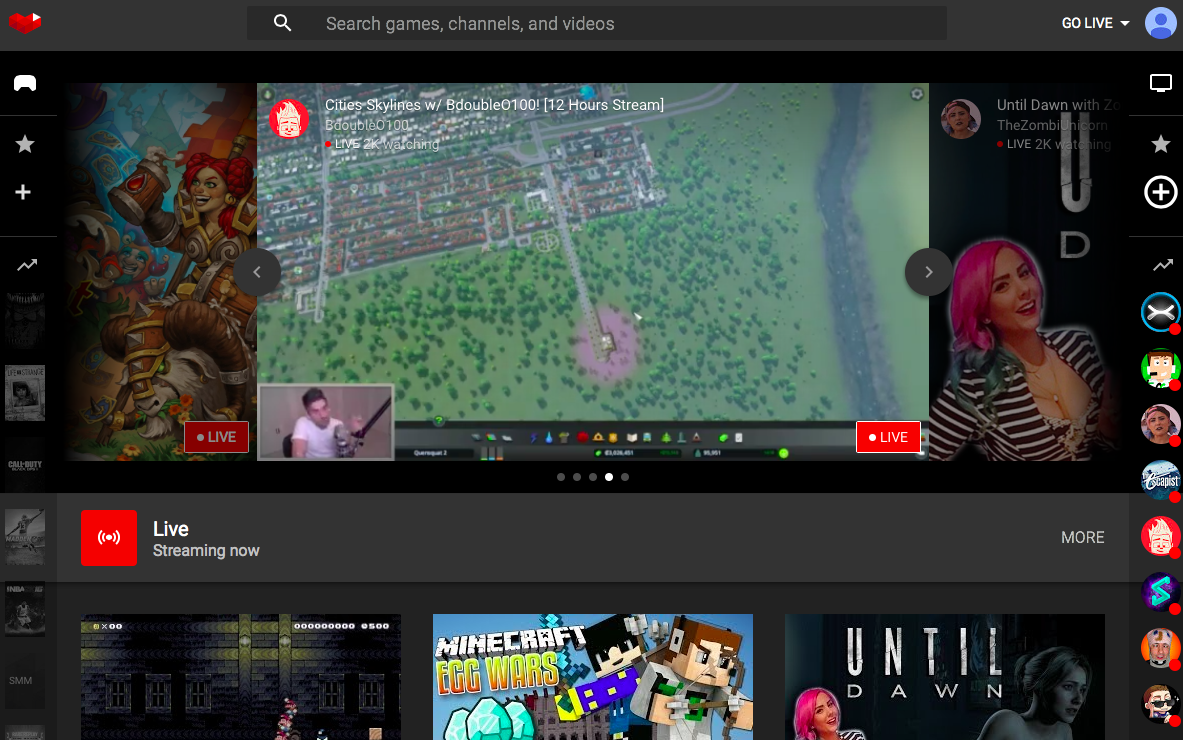Image resolution: width=1183 pixels, height=740 pixels.
Task: Open the BdoubleO100 channel avatar toggle
Action: tap(289, 118)
